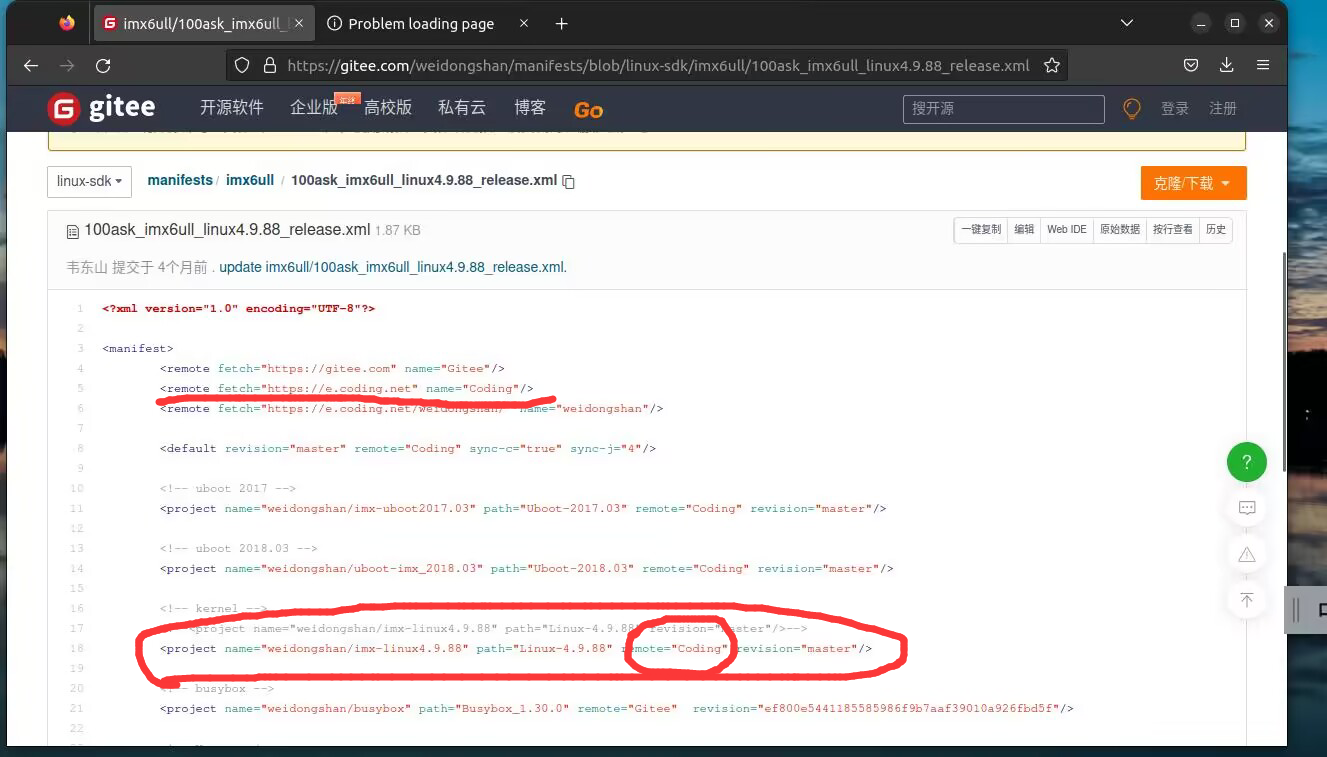Viewport: 1327px width, 757px height.
Task: Click the 注册 register link
Action: coord(1223,108)
